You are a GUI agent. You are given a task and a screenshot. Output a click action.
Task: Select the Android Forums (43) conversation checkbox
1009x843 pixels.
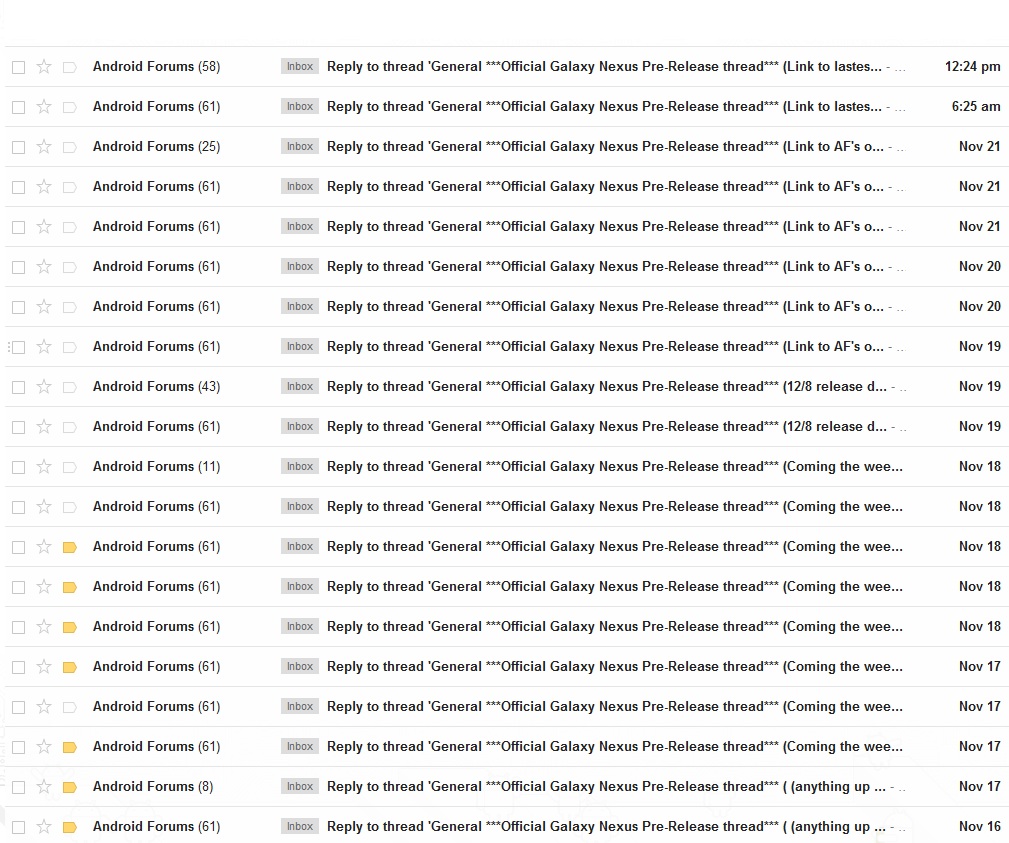pyautogui.click(x=19, y=387)
